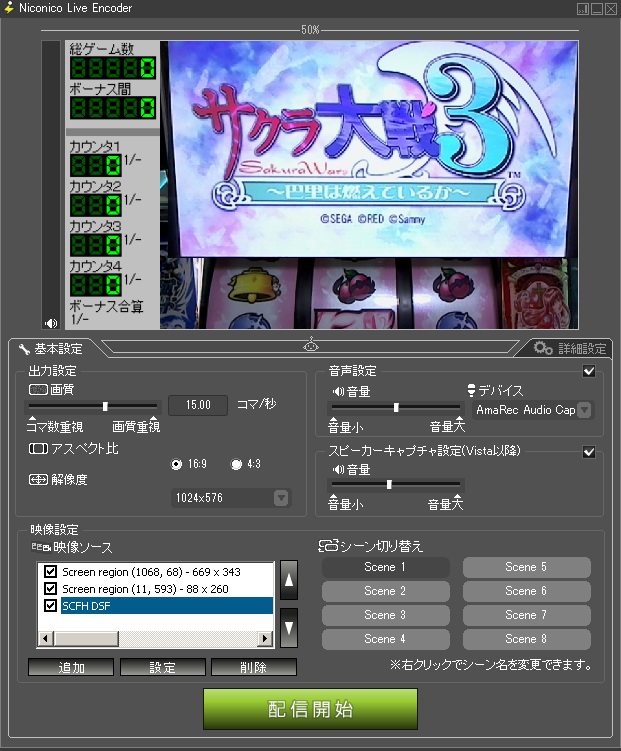Viewport: 621px width, 751px height.
Task: Select the SCFH DSF source row
Action: 167,605
